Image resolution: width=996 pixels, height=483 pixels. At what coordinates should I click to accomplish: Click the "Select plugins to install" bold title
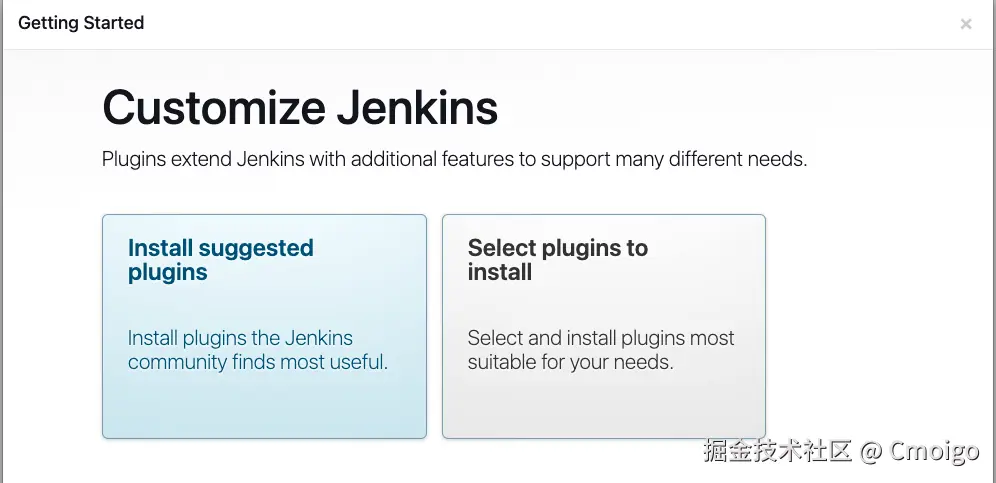[x=557, y=260]
